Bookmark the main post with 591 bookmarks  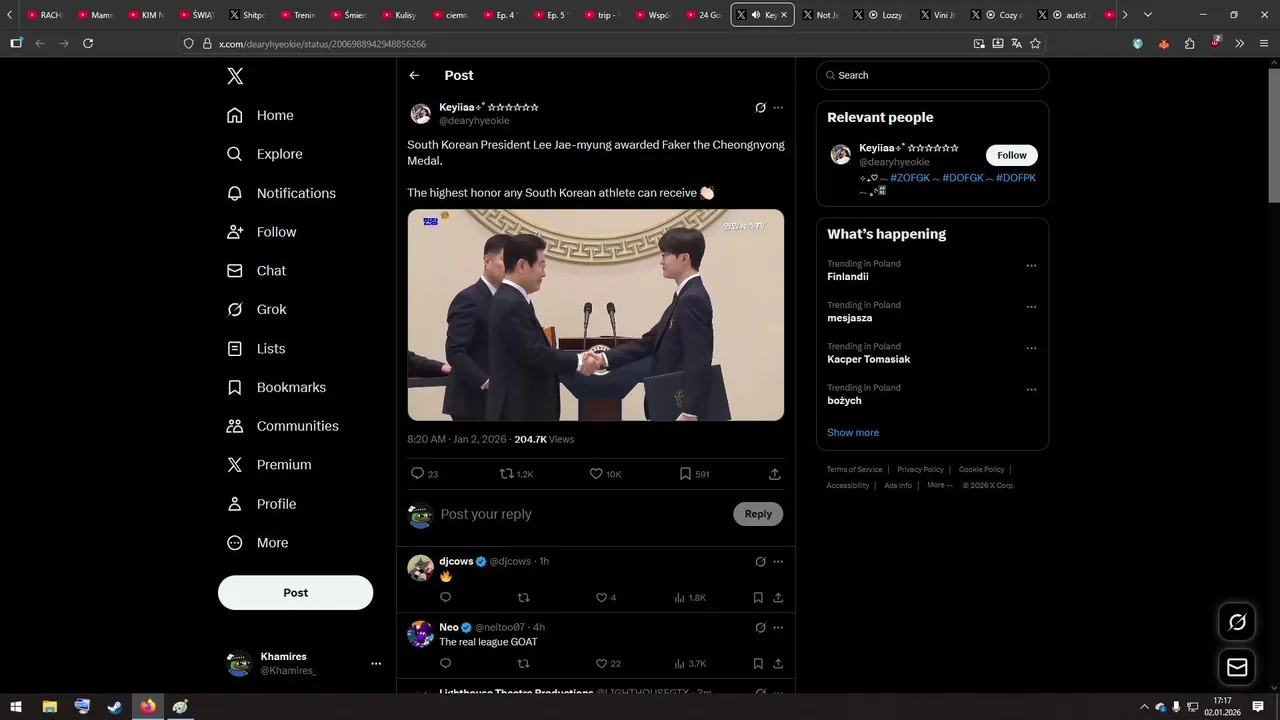tap(685, 474)
